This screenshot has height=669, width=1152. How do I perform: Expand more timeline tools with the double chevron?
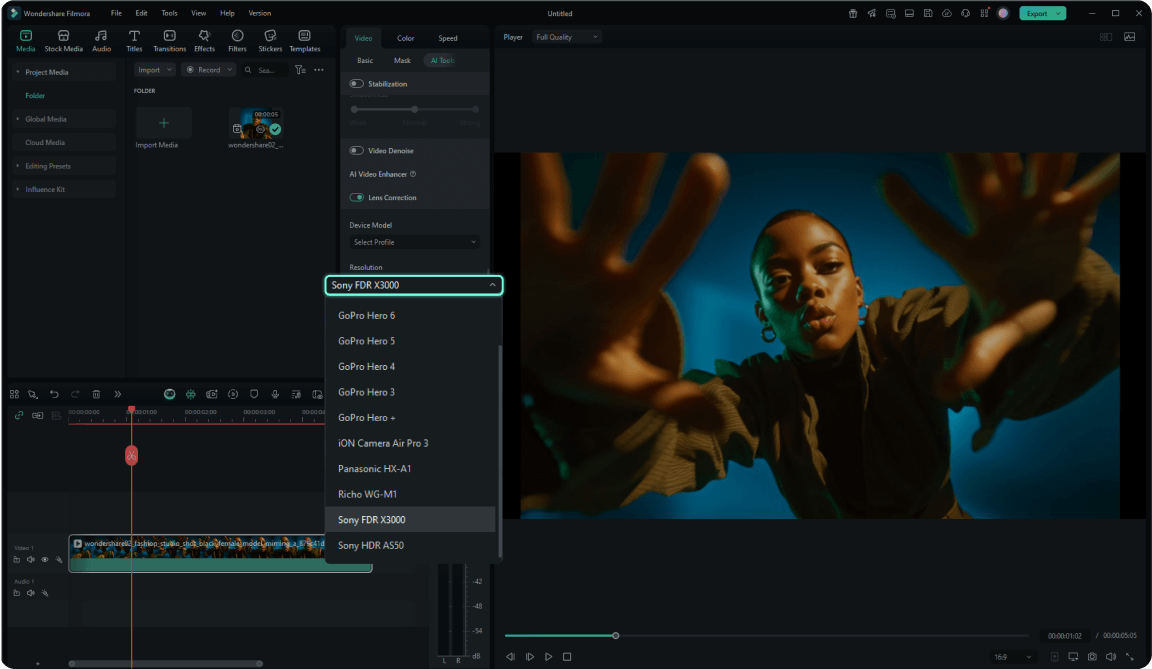click(x=118, y=394)
